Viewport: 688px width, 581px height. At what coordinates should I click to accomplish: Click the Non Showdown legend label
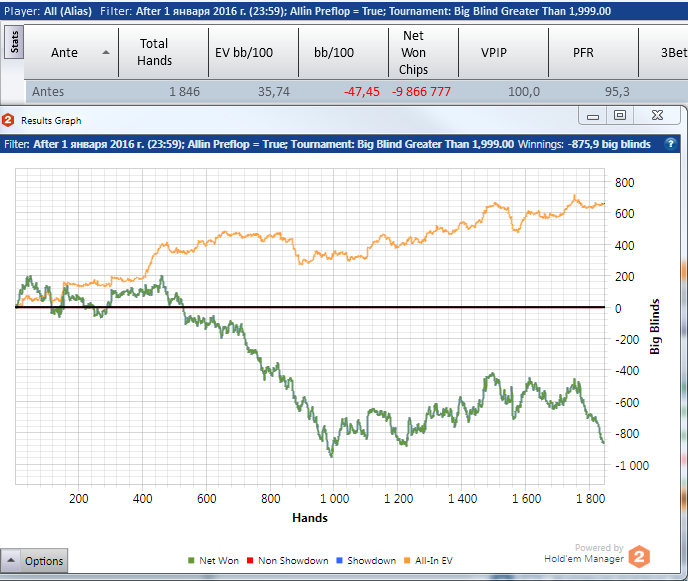293,560
